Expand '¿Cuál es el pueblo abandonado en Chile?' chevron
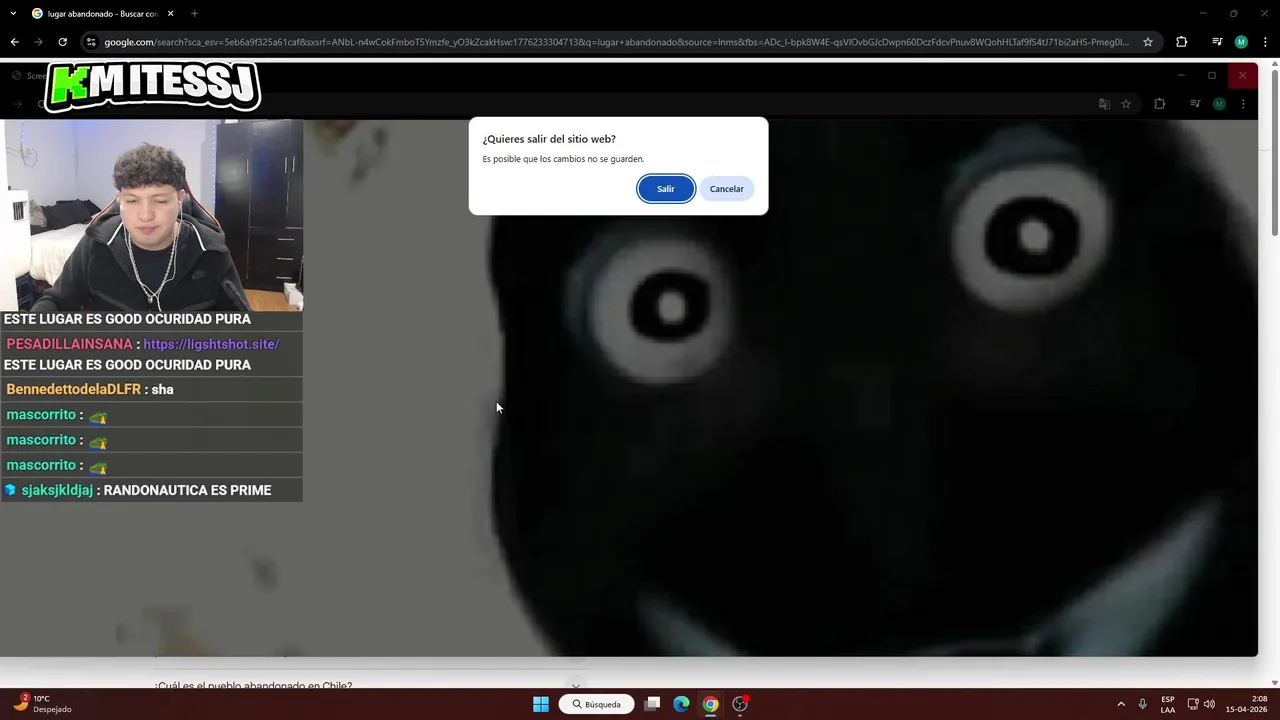The width and height of the screenshot is (1280, 720). pyautogui.click(x=574, y=686)
